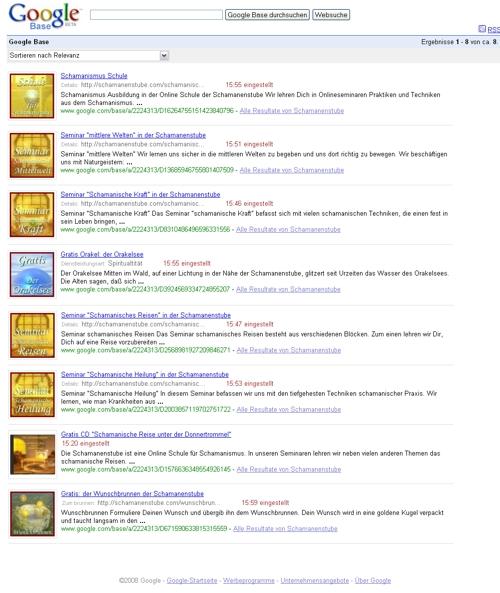Click the Donnertrommel CD thumbnail
The image size is (500, 593).
pyautogui.click(x=33, y=454)
